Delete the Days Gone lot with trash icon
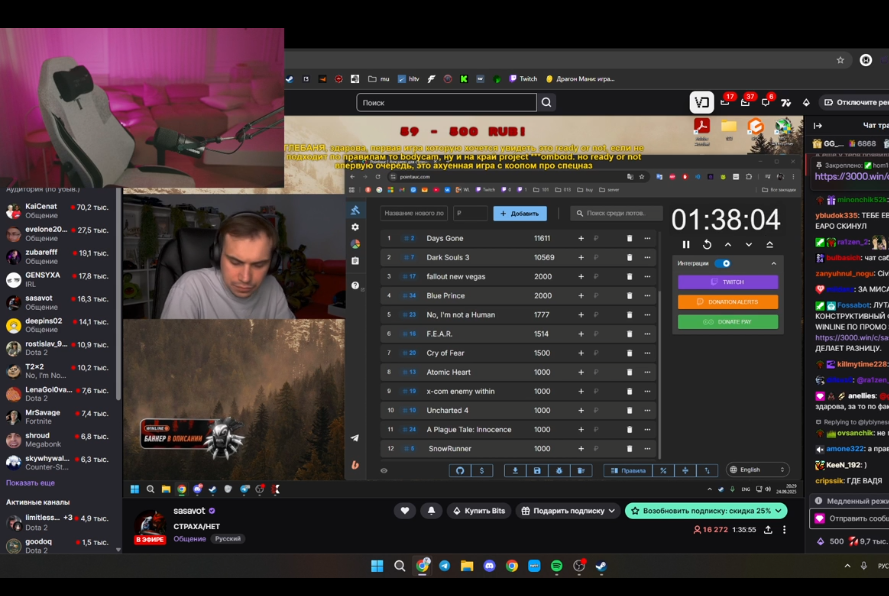 pyautogui.click(x=629, y=238)
